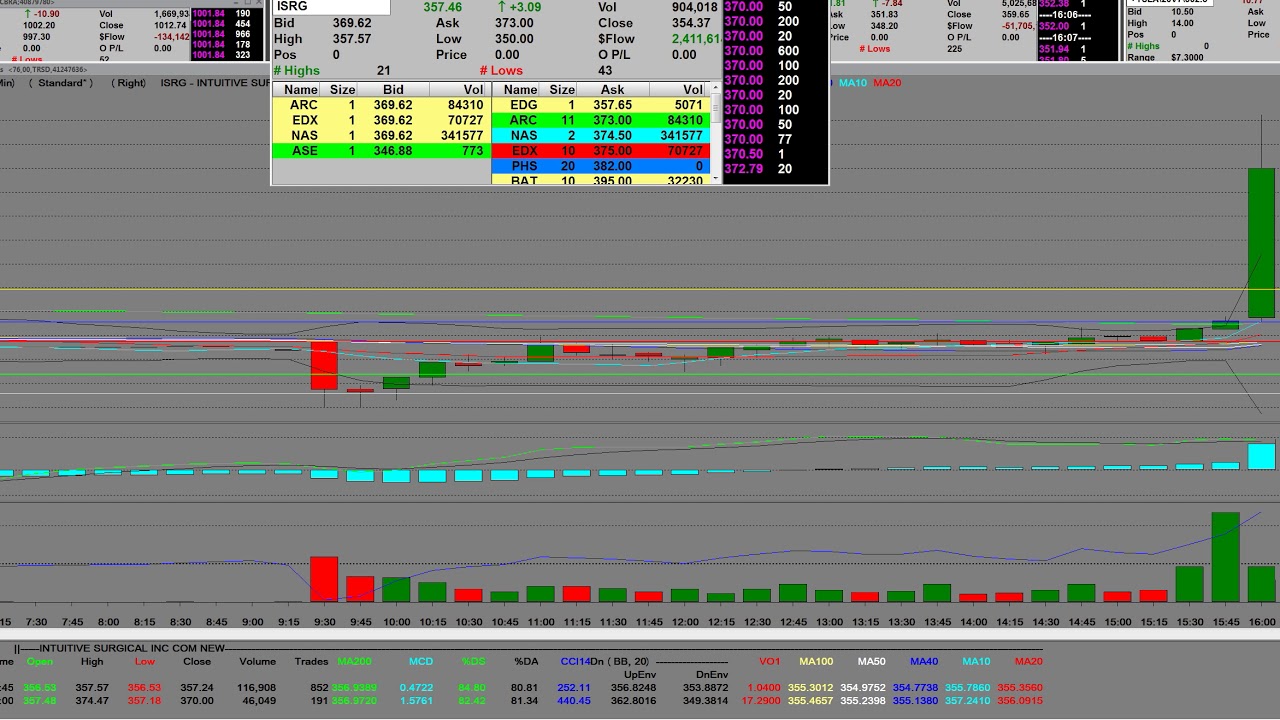This screenshot has width=1280, height=720.
Task: Click the red MA20 legend at chart top
Action: 887,83
